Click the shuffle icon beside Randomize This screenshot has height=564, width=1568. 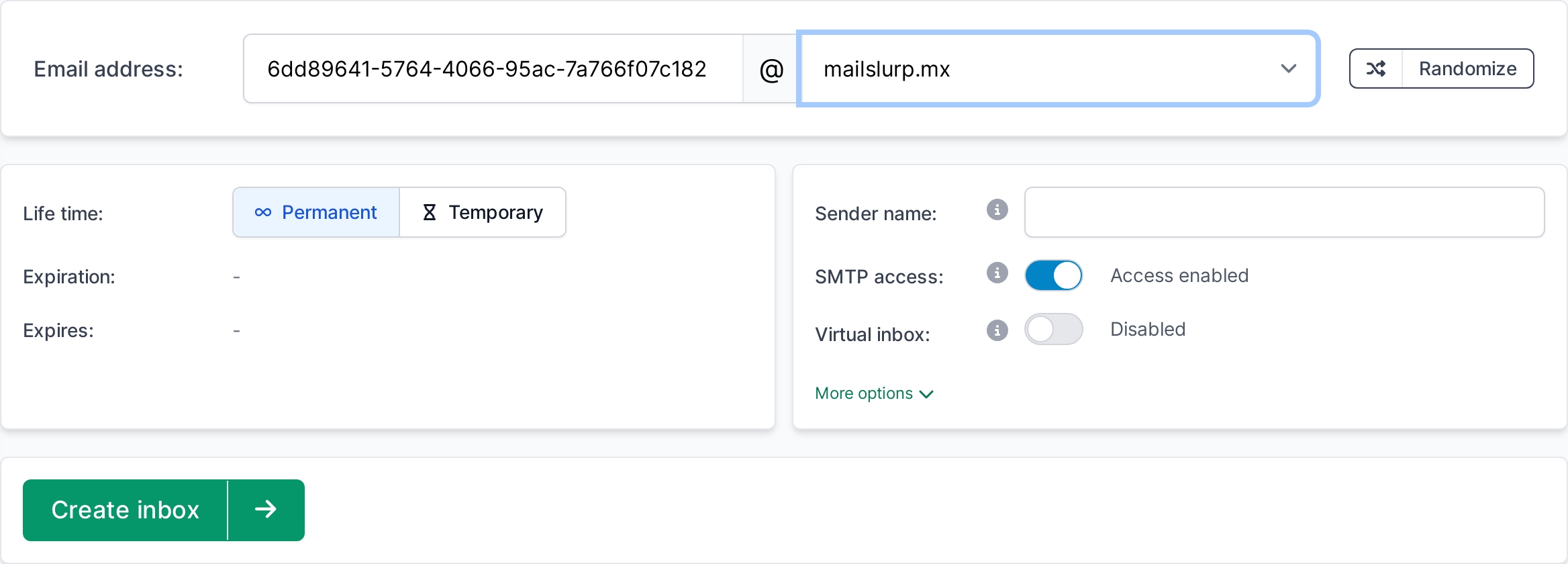coord(1377,68)
